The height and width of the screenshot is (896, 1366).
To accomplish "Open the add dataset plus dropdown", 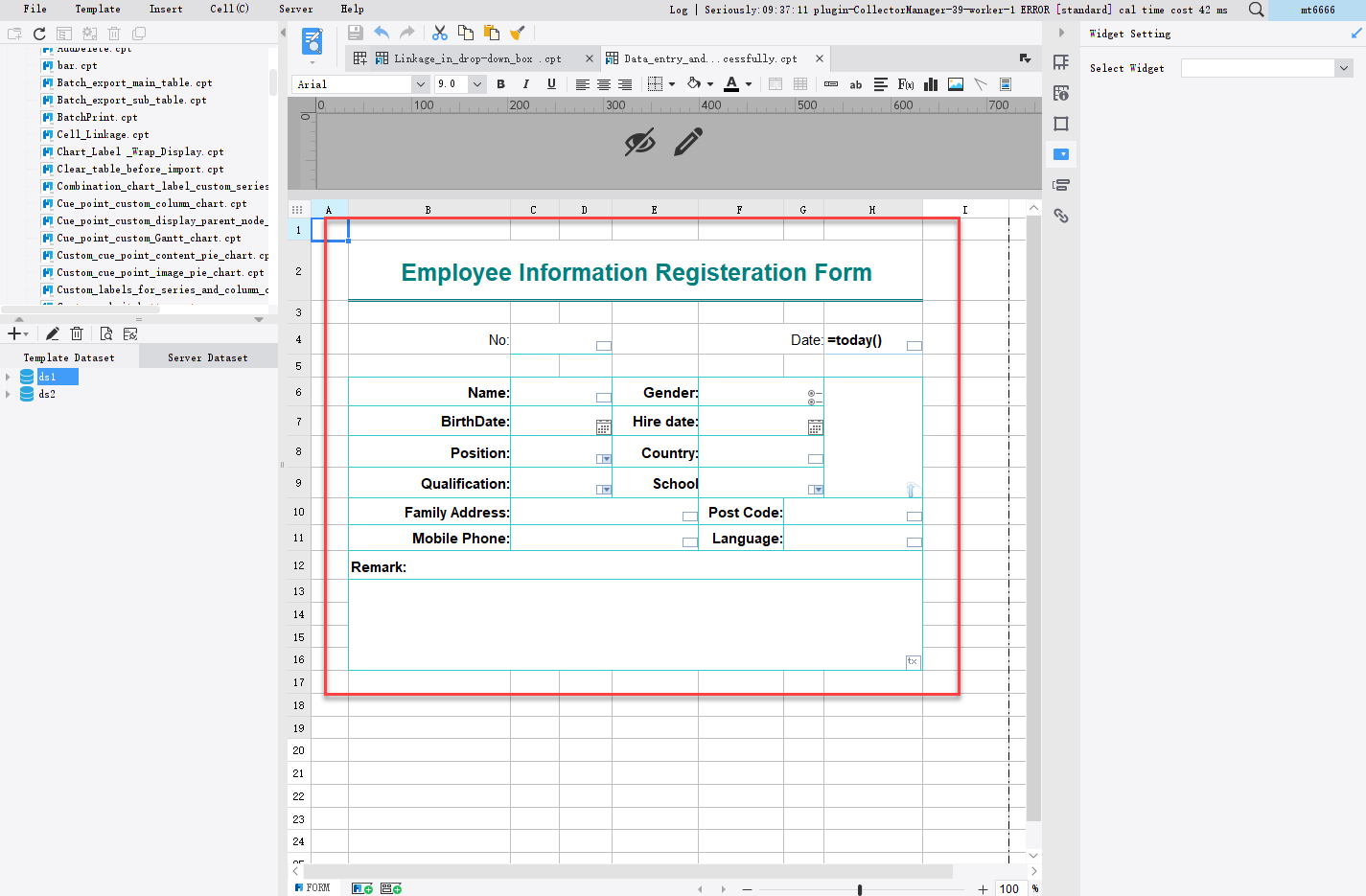I will point(18,333).
